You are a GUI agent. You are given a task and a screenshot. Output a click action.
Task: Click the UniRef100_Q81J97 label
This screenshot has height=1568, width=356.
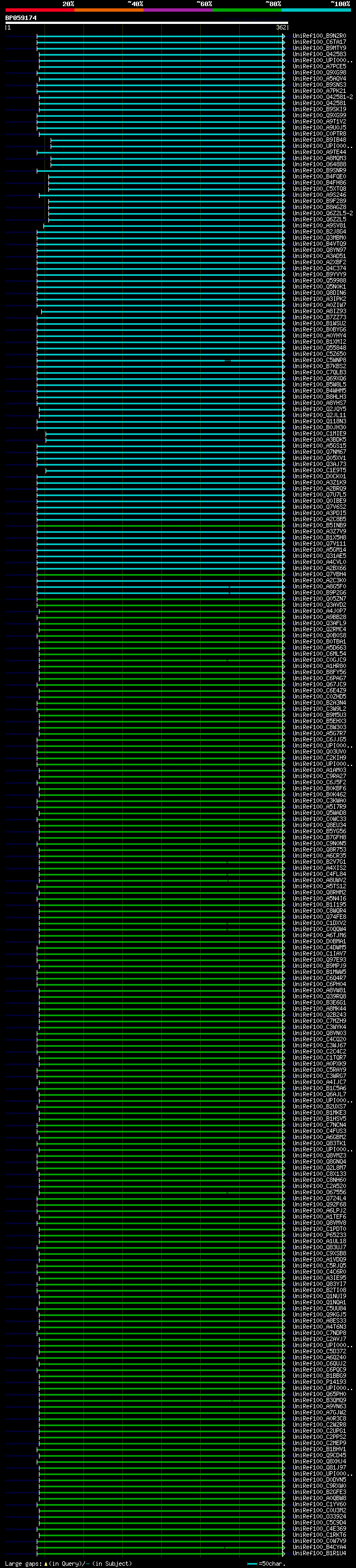click(319, 1467)
